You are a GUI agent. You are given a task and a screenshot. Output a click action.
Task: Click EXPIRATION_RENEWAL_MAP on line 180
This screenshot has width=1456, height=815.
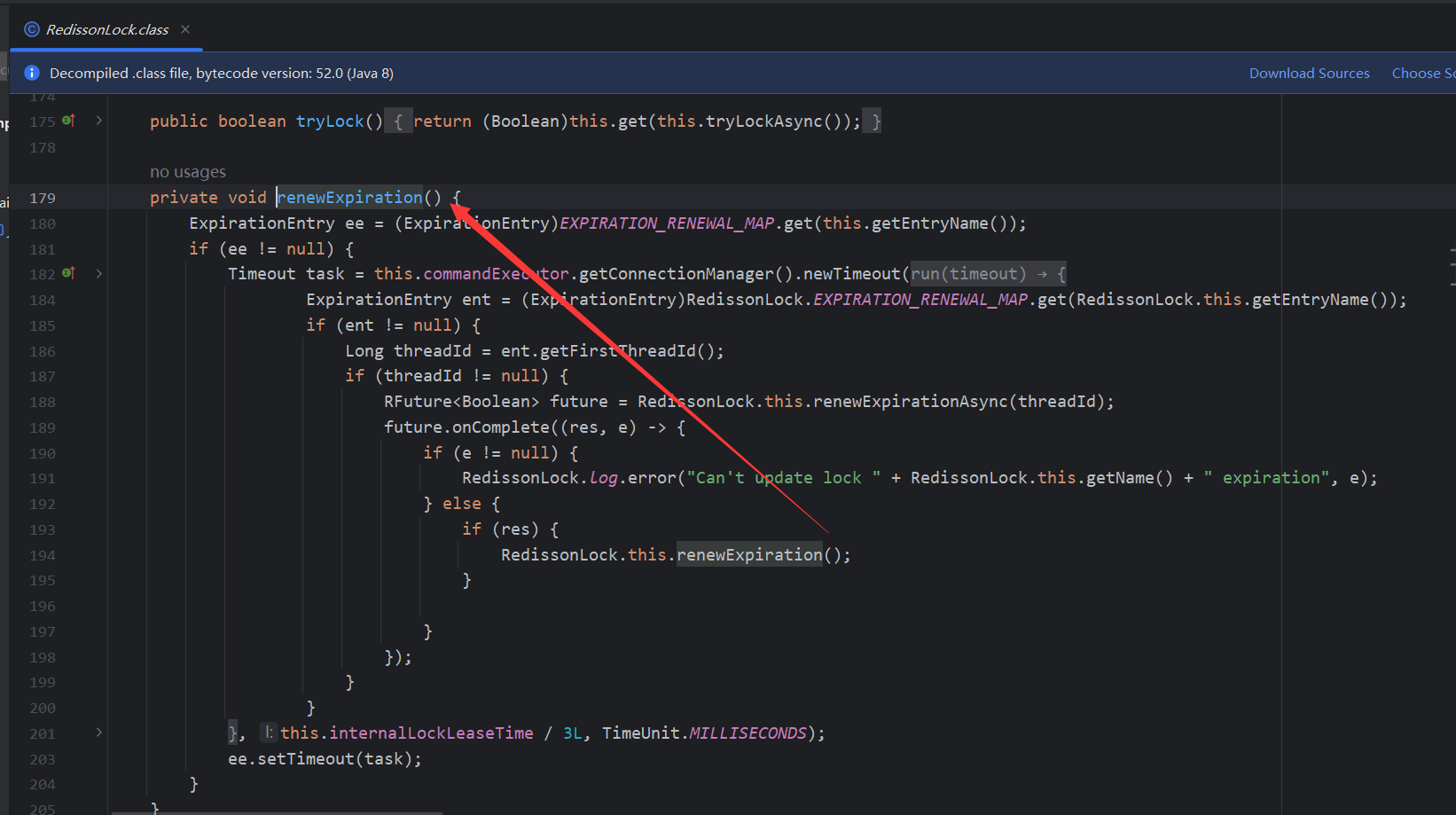[x=667, y=223]
